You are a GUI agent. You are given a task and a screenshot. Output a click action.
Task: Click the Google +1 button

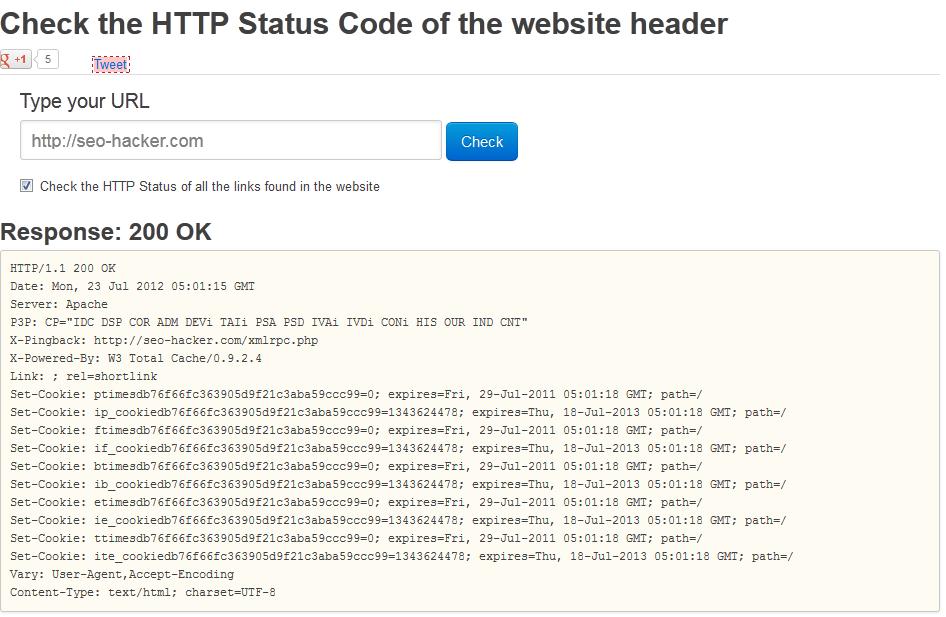click(x=15, y=60)
